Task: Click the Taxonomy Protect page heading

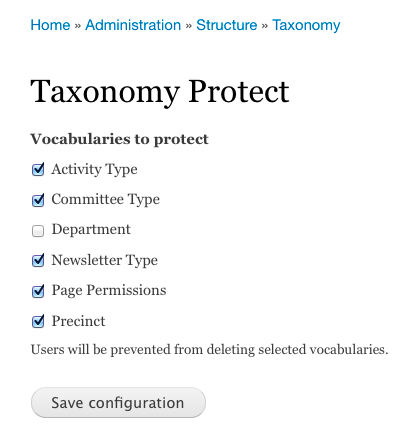Action: (160, 92)
